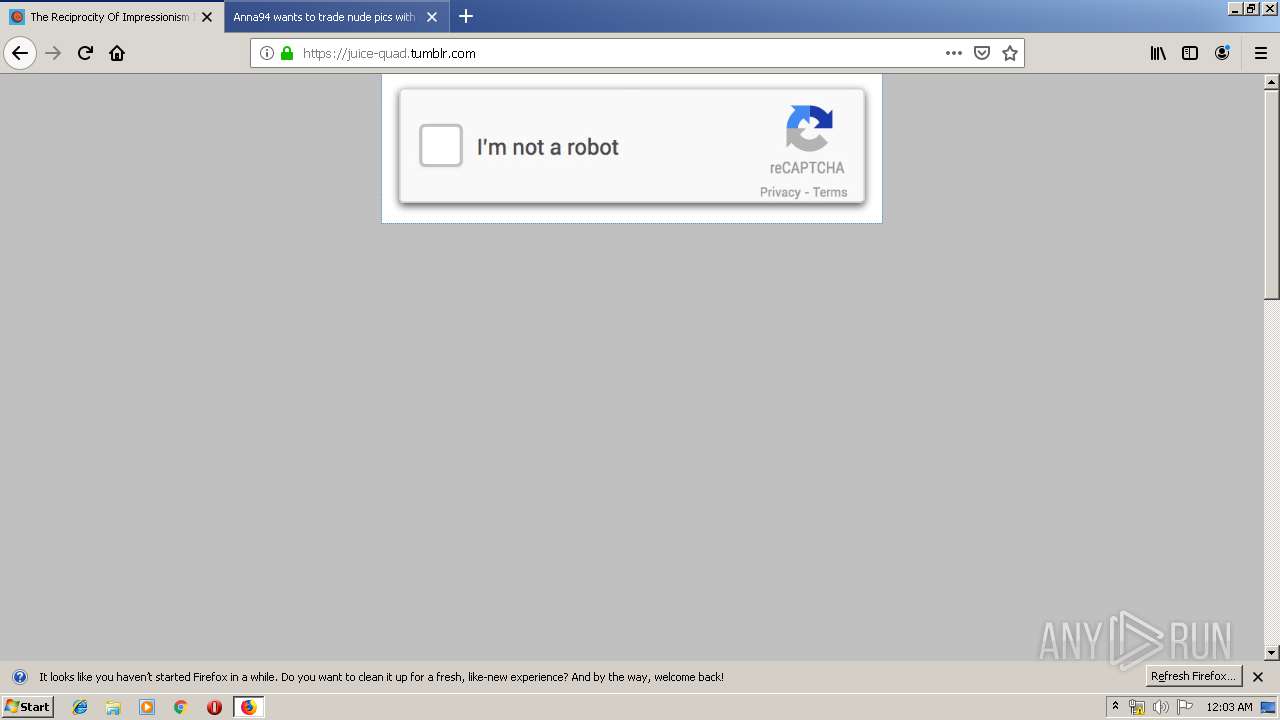Launch Chrome from the taskbar
Image resolution: width=1280 pixels, height=720 pixels.
[181, 707]
